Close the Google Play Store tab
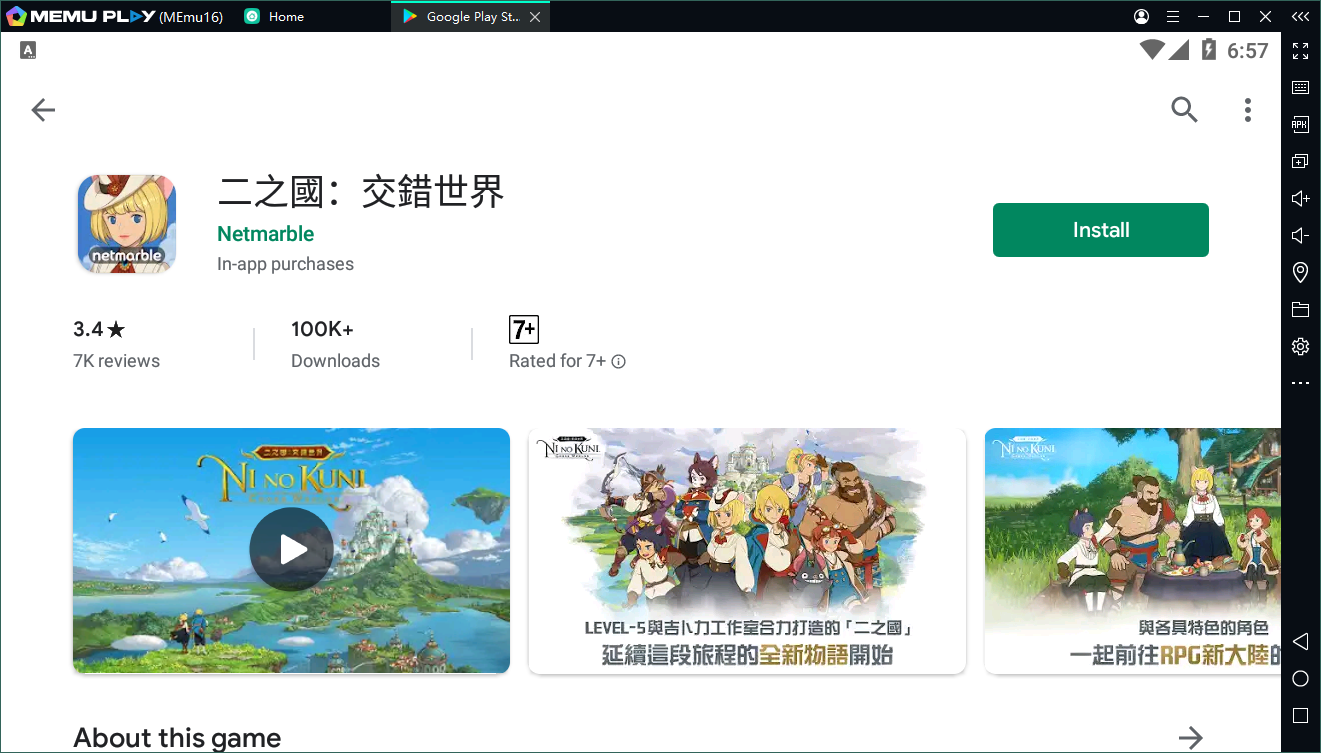 point(536,17)
